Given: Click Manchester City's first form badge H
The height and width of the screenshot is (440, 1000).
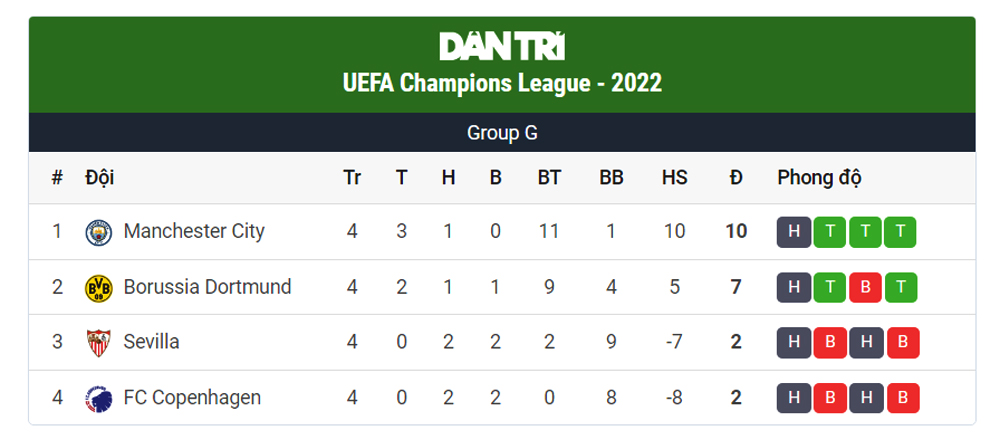Looking at the screenshot, I should pyautogui.click(x=794, y=232).
